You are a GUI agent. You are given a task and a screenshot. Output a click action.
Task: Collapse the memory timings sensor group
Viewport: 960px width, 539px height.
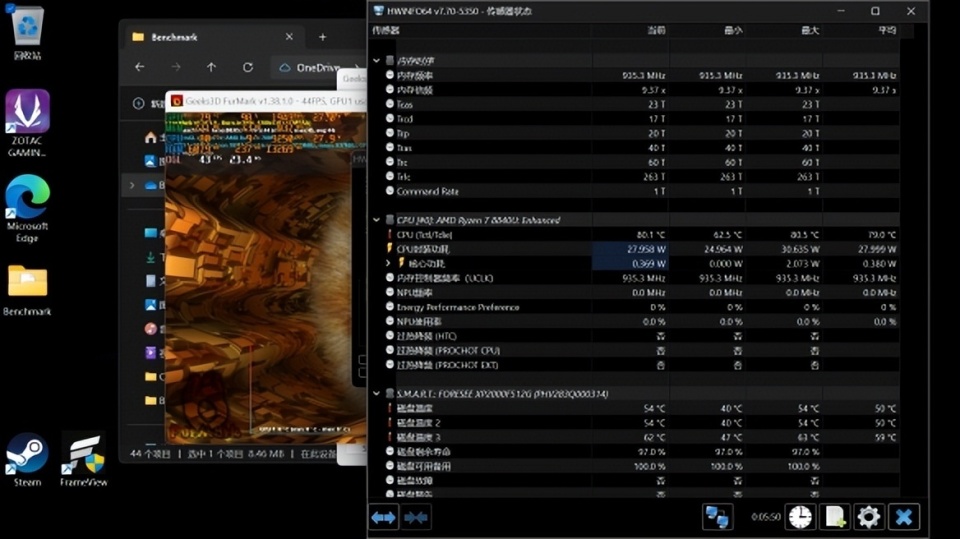[x=377, y=61]
